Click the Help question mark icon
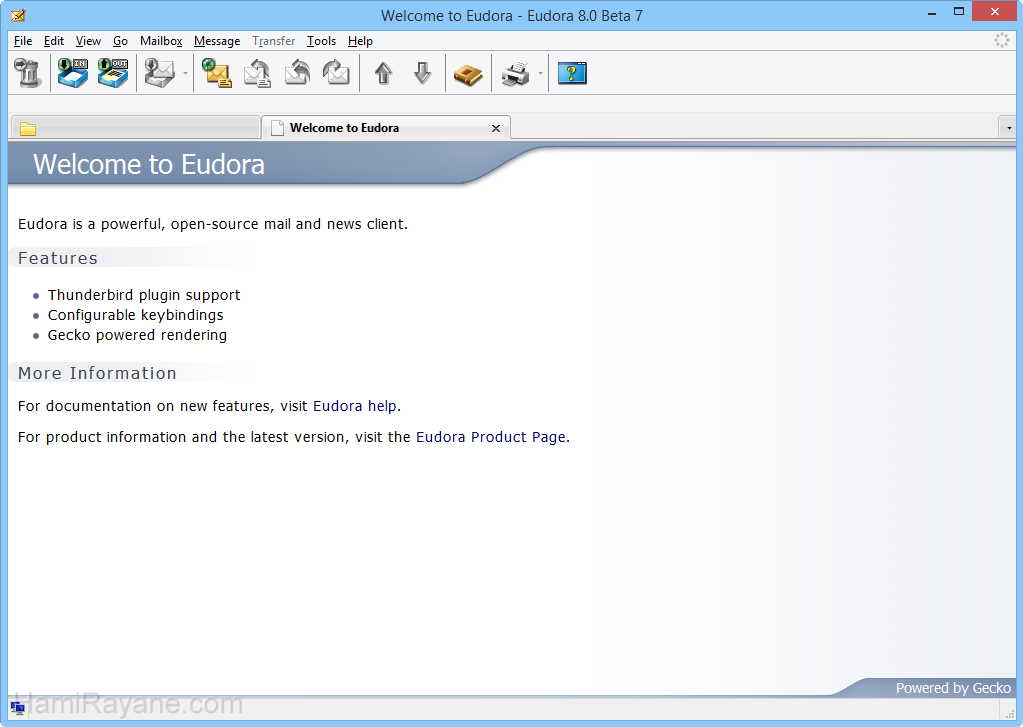 tap(572, 73)
